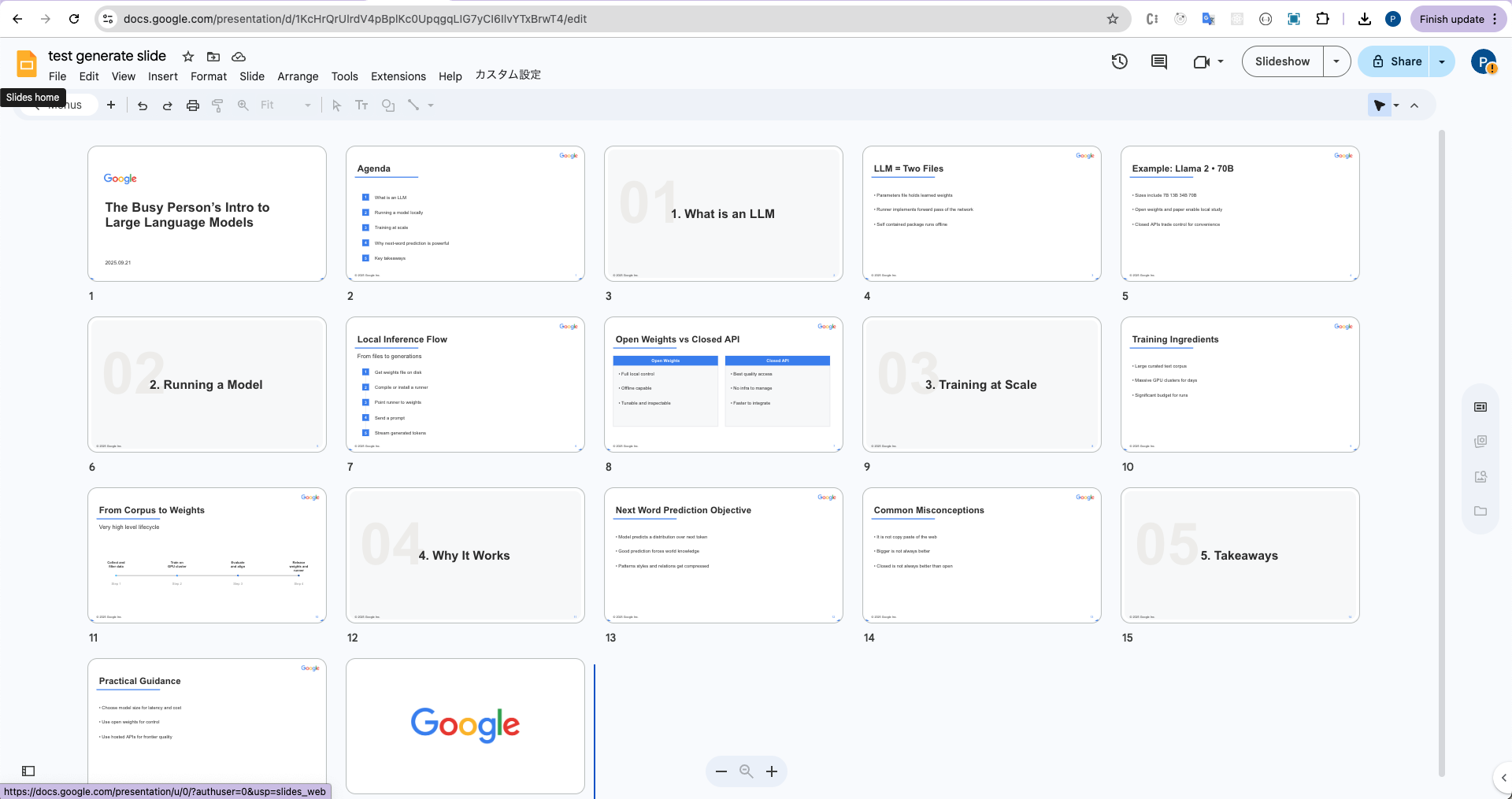
Task: Select the 'Open Weights vs Closed API' slide thumbnail
Action: click(723, 385)
